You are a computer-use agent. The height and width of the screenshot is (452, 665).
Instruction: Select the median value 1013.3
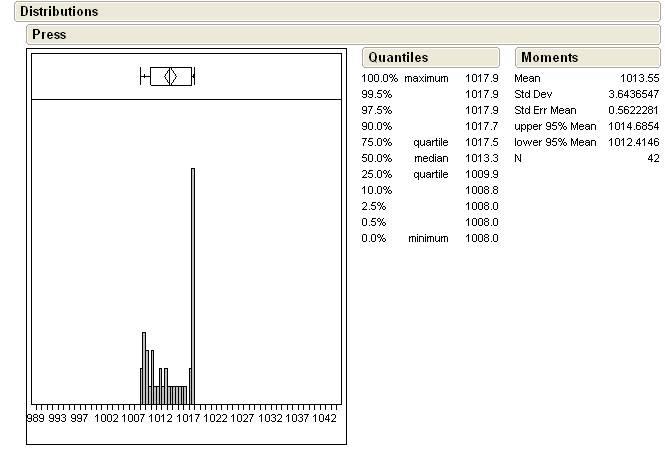pyautogui.click(x=481, y=158)
